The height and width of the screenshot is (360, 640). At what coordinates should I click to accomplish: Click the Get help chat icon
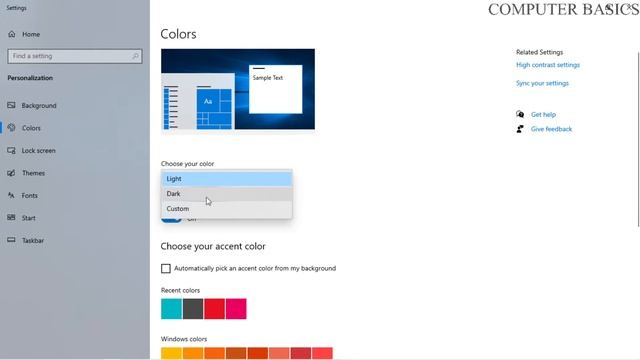pos(520,114)
